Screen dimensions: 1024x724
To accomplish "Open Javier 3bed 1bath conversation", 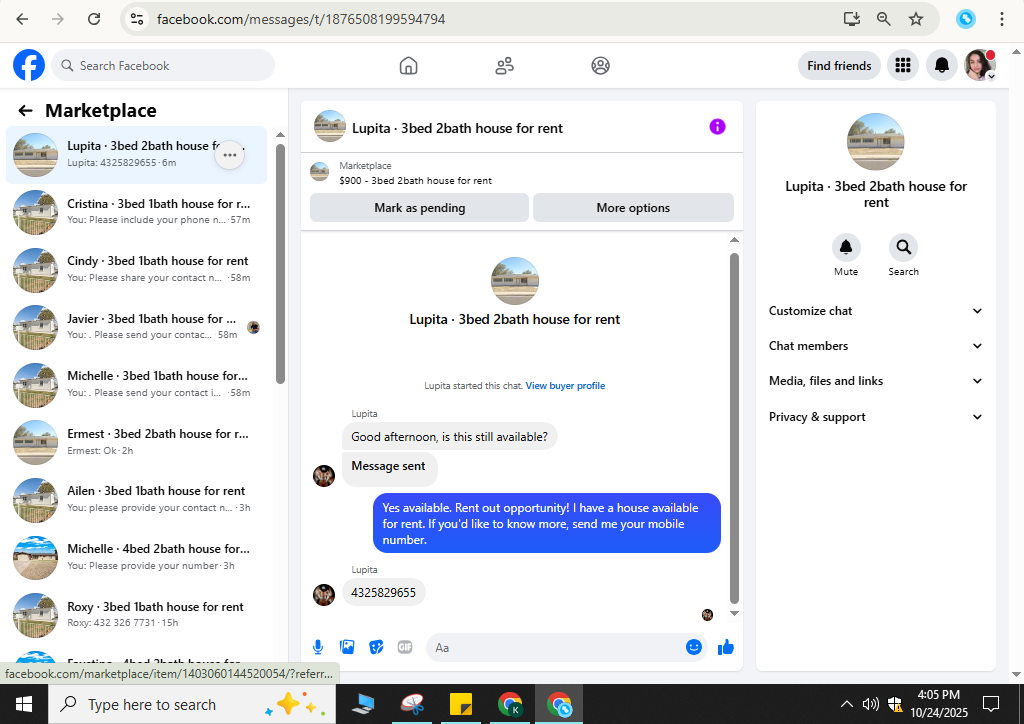I will coord(136,326).
